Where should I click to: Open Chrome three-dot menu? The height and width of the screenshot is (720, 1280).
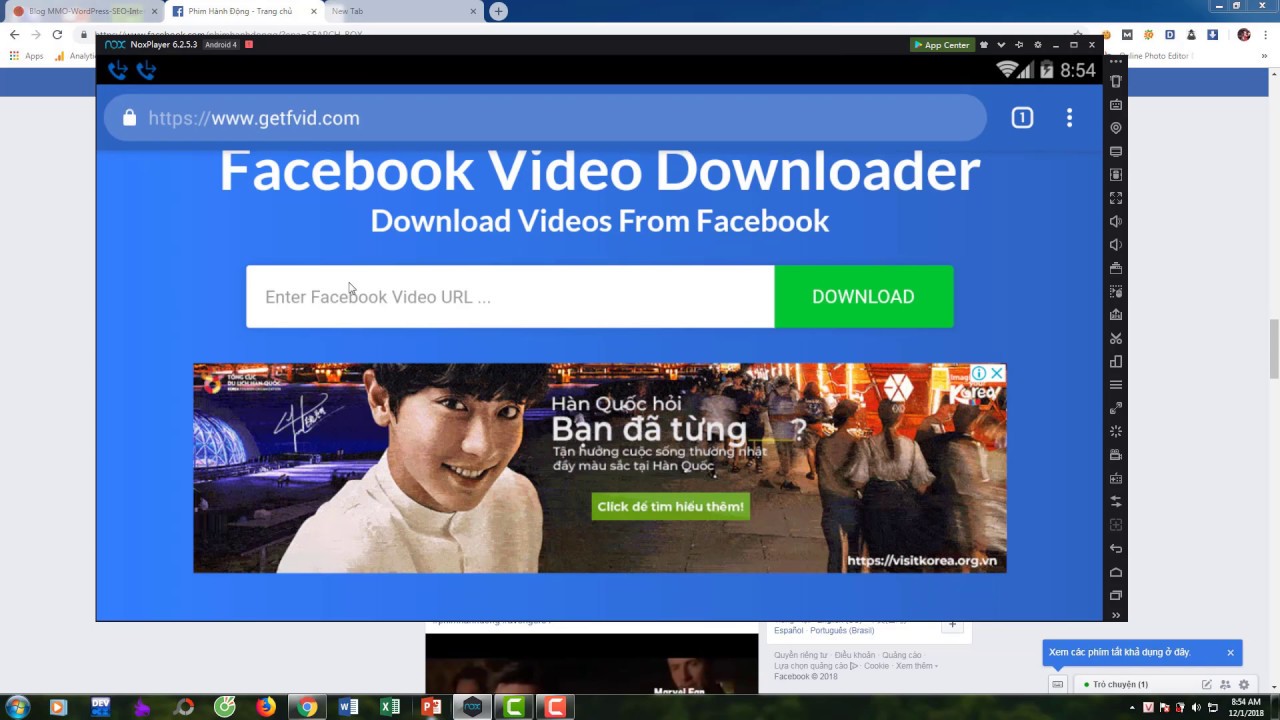[x=1265, y=34]
